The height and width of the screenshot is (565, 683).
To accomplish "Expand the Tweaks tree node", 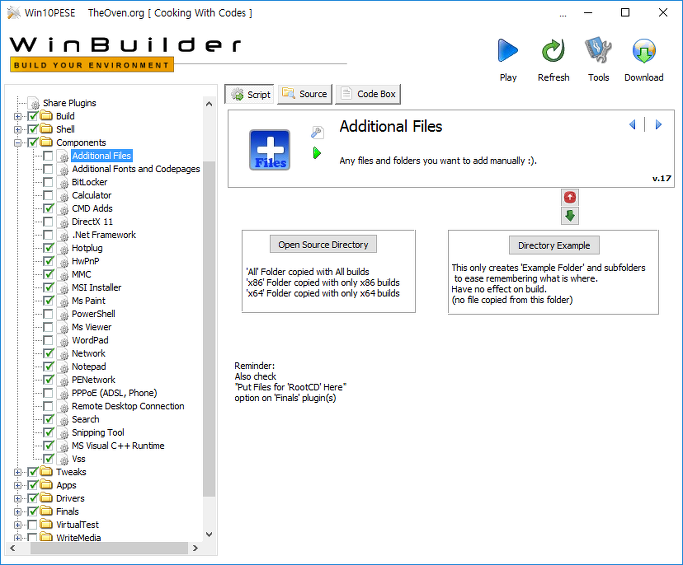I will [18, 472].
